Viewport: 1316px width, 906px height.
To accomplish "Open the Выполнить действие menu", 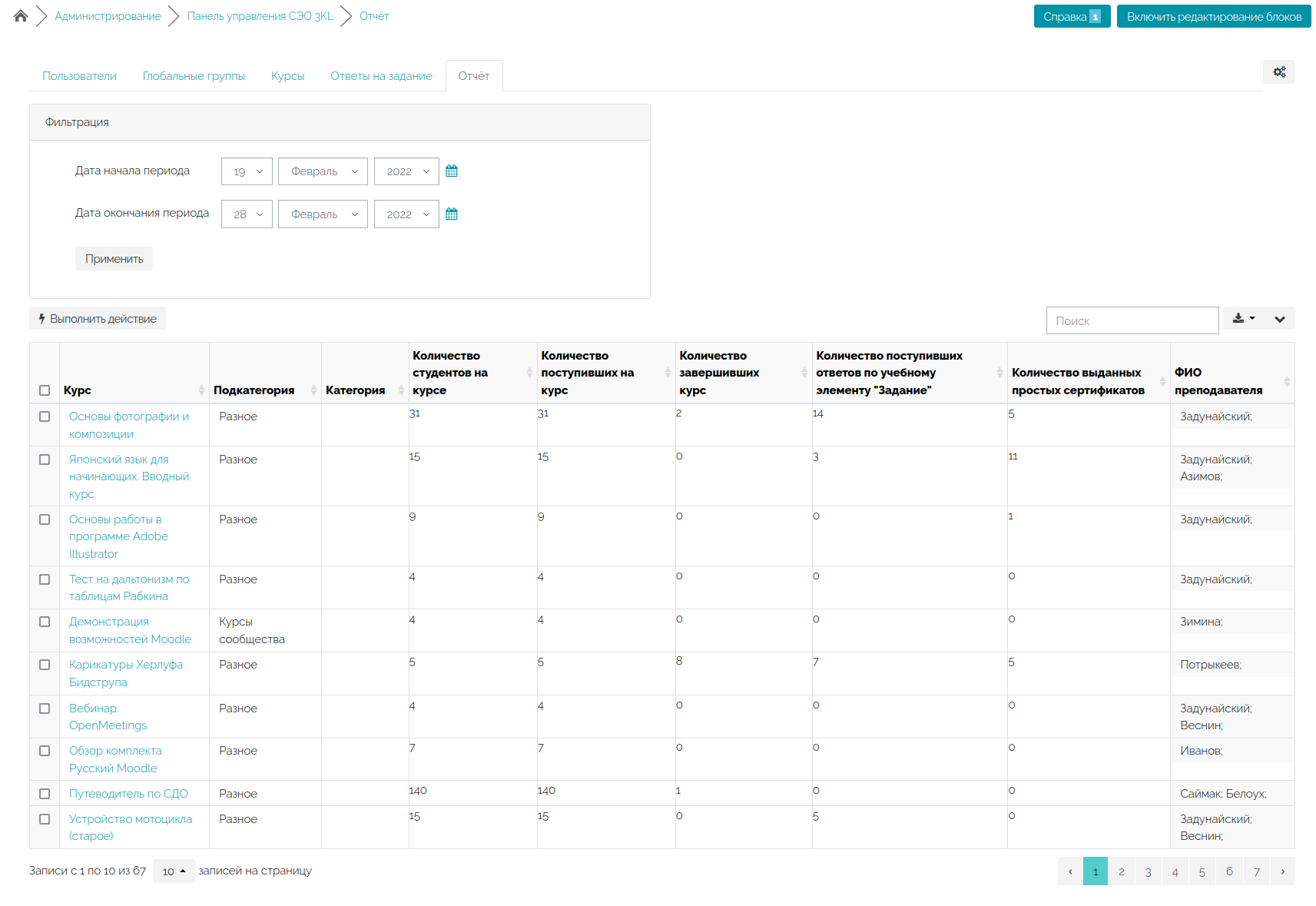I will pos(98,318).
